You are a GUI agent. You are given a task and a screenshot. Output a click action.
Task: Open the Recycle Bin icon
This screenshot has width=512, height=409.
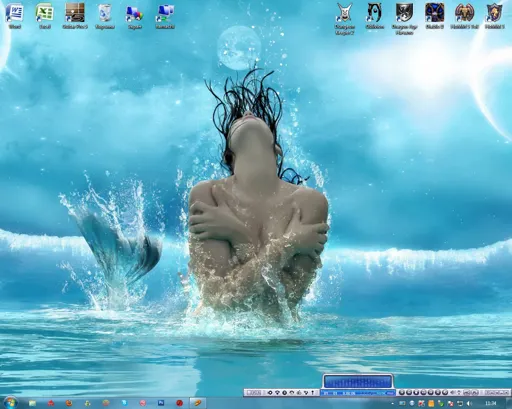click(105, 15)
